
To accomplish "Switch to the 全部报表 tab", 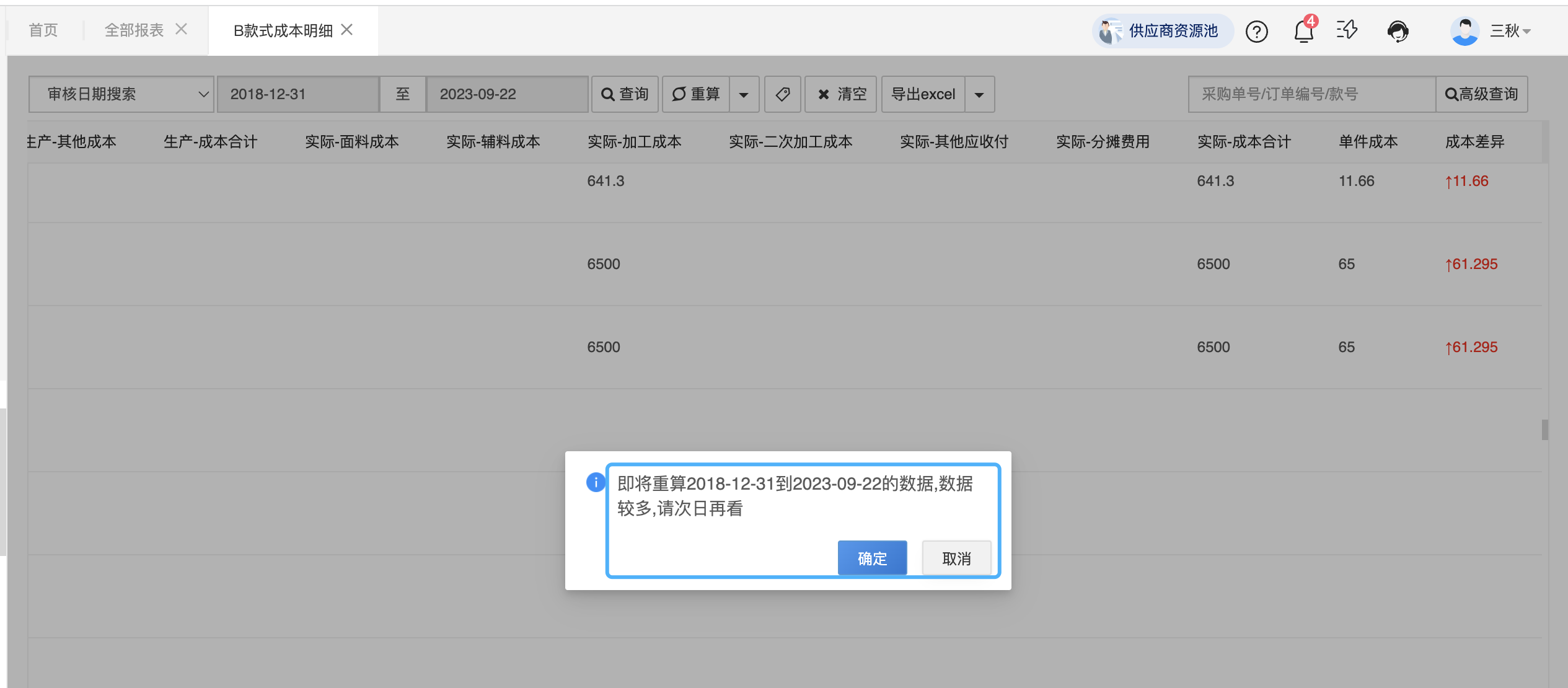I will 134,30.
